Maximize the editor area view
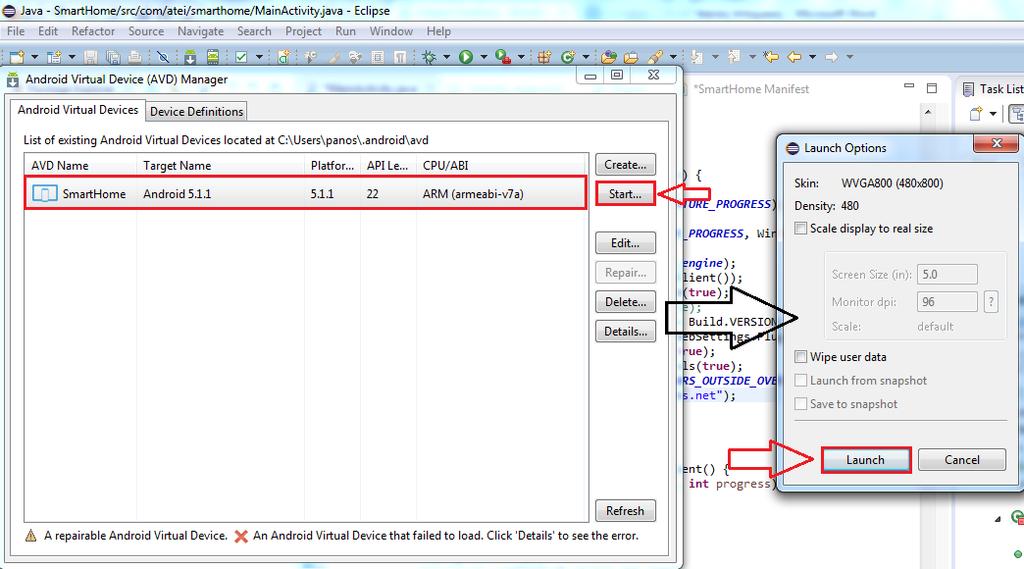 click(x=932, y=88)
